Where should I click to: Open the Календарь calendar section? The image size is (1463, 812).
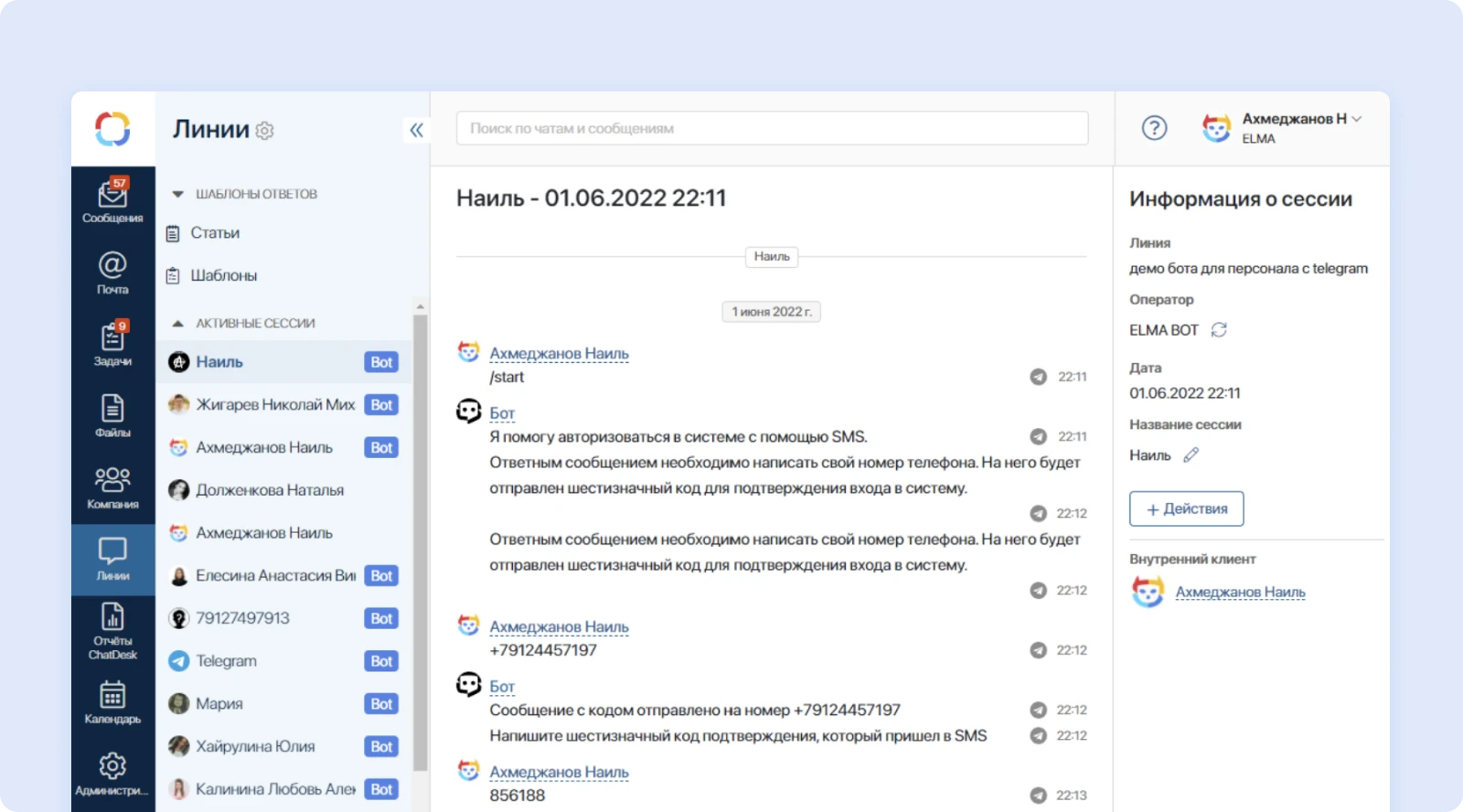[x=112, y=701]
